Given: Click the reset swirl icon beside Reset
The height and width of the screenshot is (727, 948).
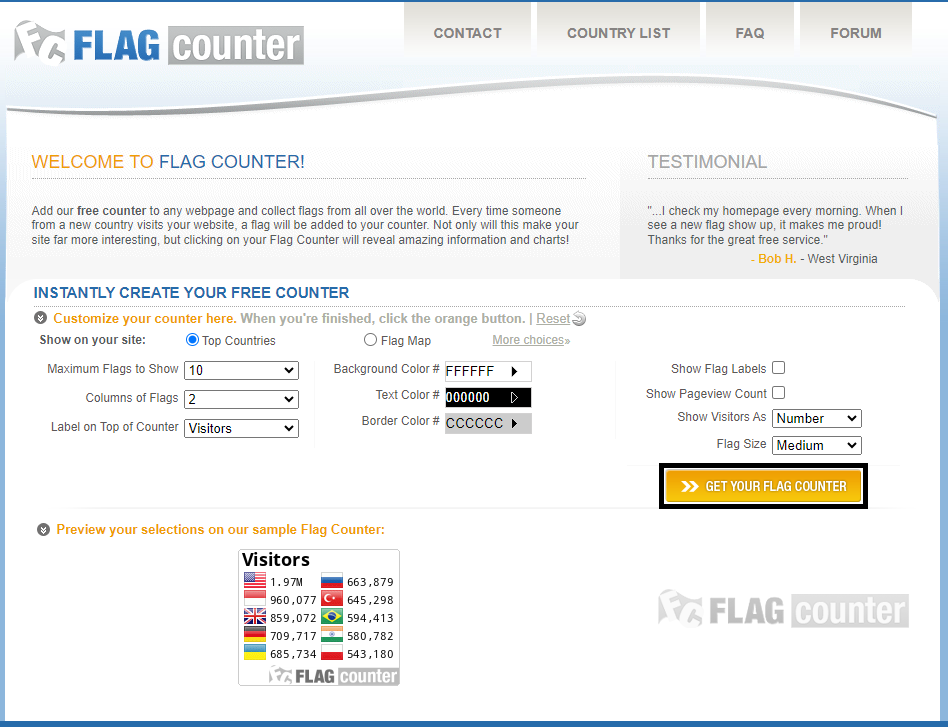Looking at the screenshot, I should pyautogui.click(x=579, y=319).
